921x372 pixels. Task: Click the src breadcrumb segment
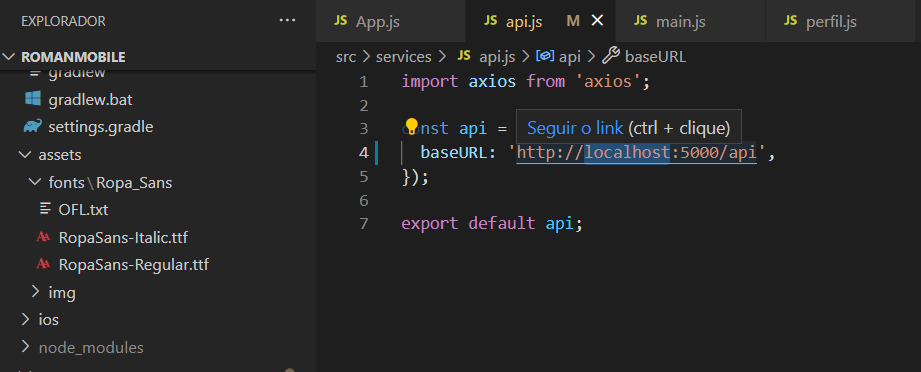coord(346,57)
